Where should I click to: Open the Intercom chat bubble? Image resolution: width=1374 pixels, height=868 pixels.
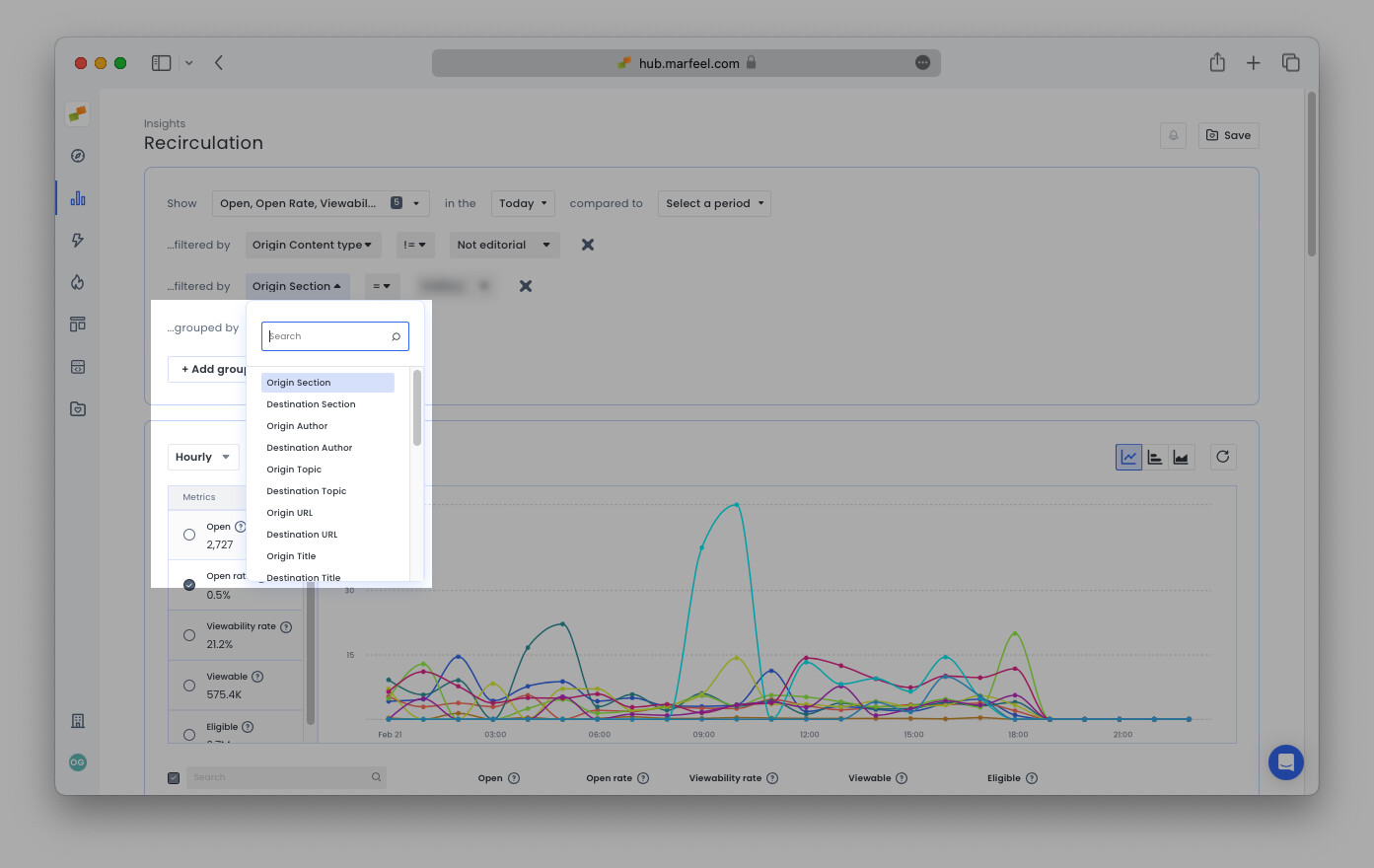pos(1285,761)
